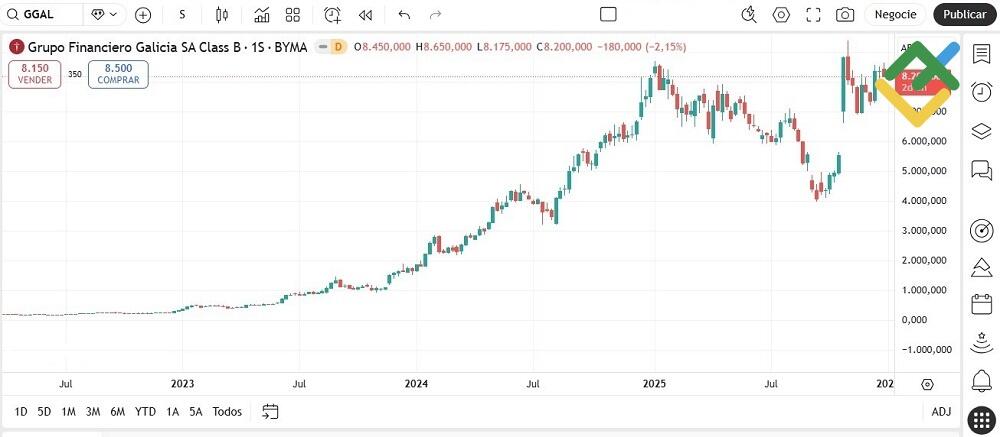Open price axis settings gear icon
The image size is (1000, 437).
click(x=928, y=384)
